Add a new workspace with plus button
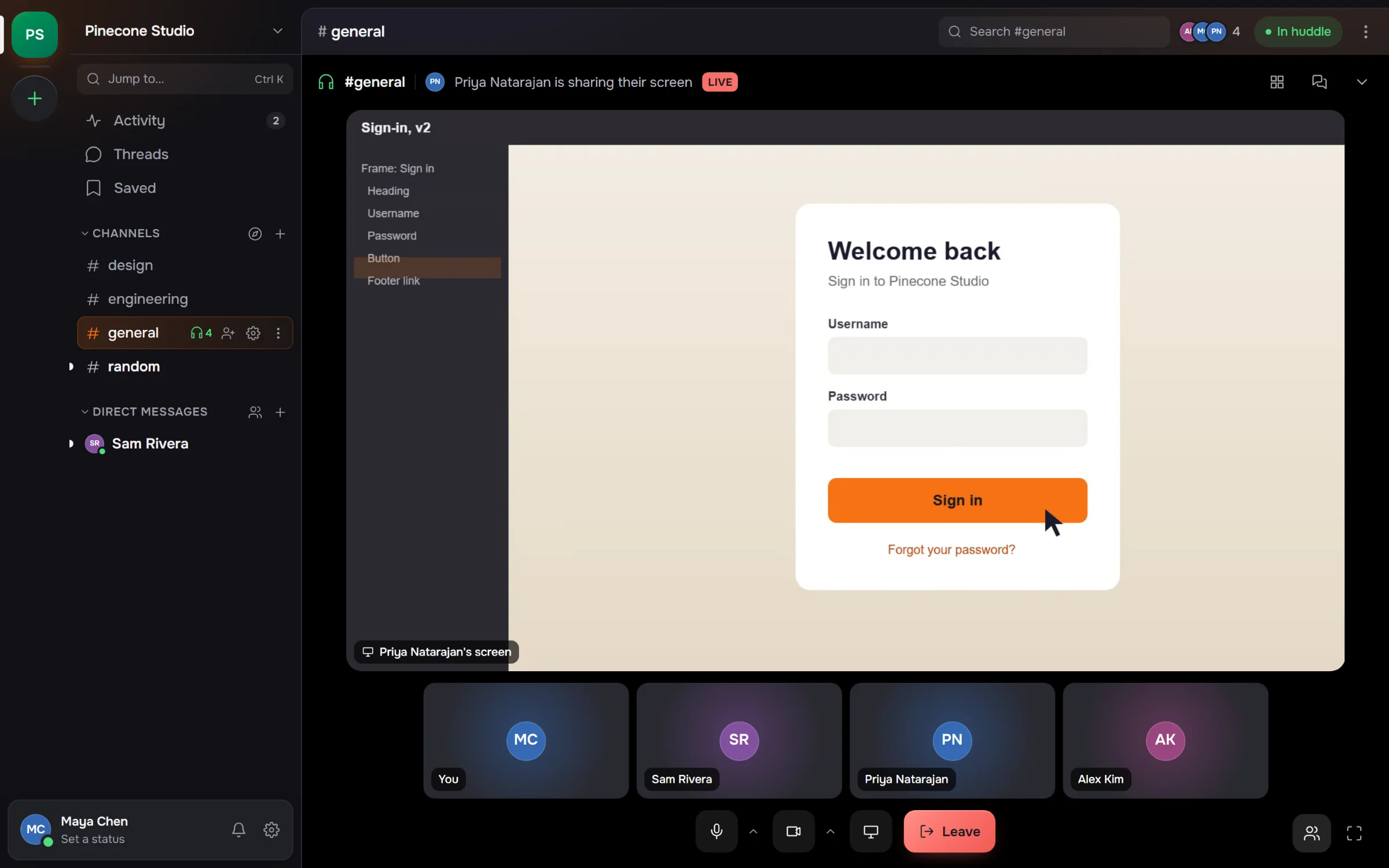The height and width of the screenshot is (868, 1389). (35, 98)
